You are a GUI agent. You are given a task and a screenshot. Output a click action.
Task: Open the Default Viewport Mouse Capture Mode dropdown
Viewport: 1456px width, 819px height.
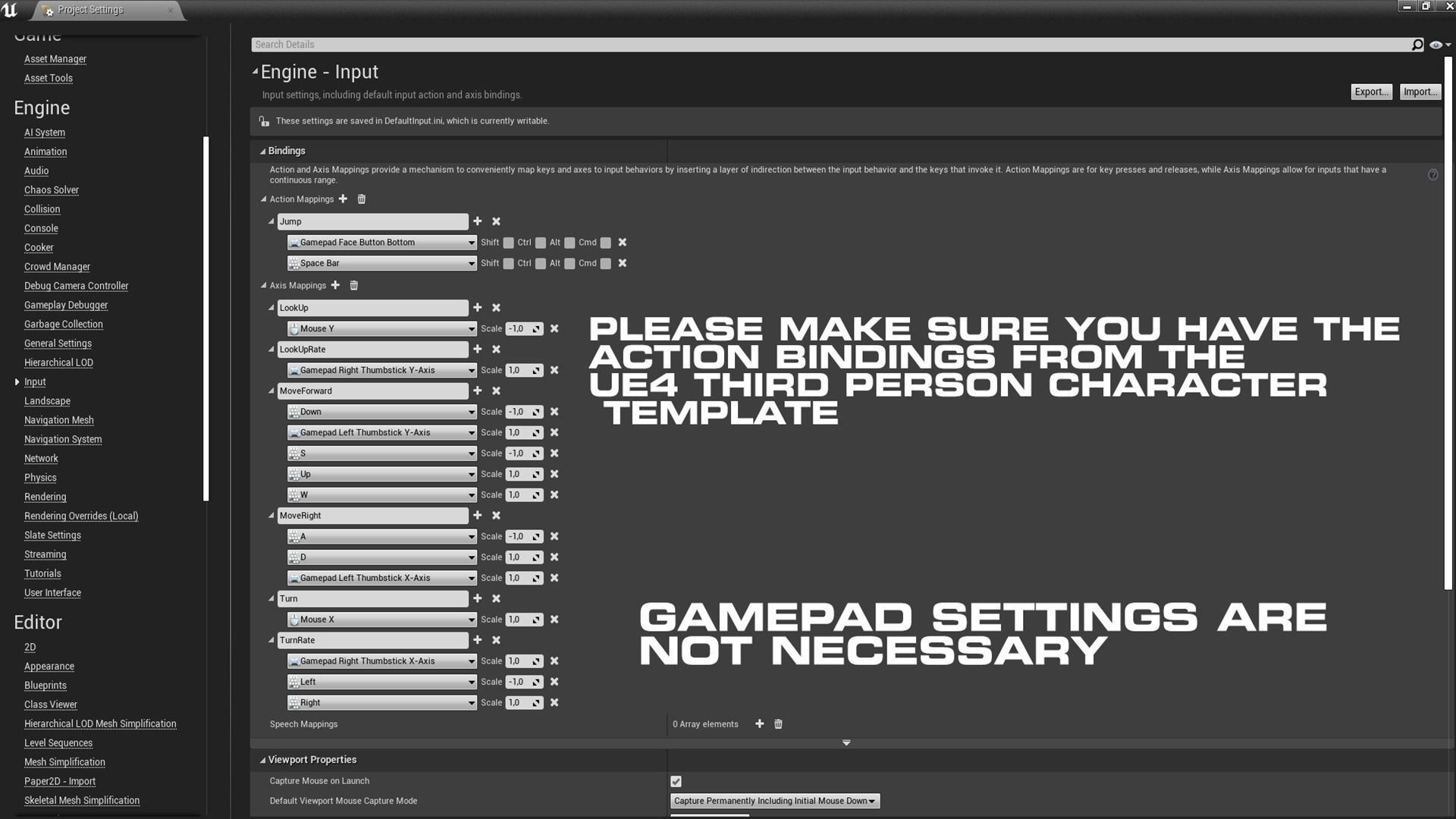774,801
